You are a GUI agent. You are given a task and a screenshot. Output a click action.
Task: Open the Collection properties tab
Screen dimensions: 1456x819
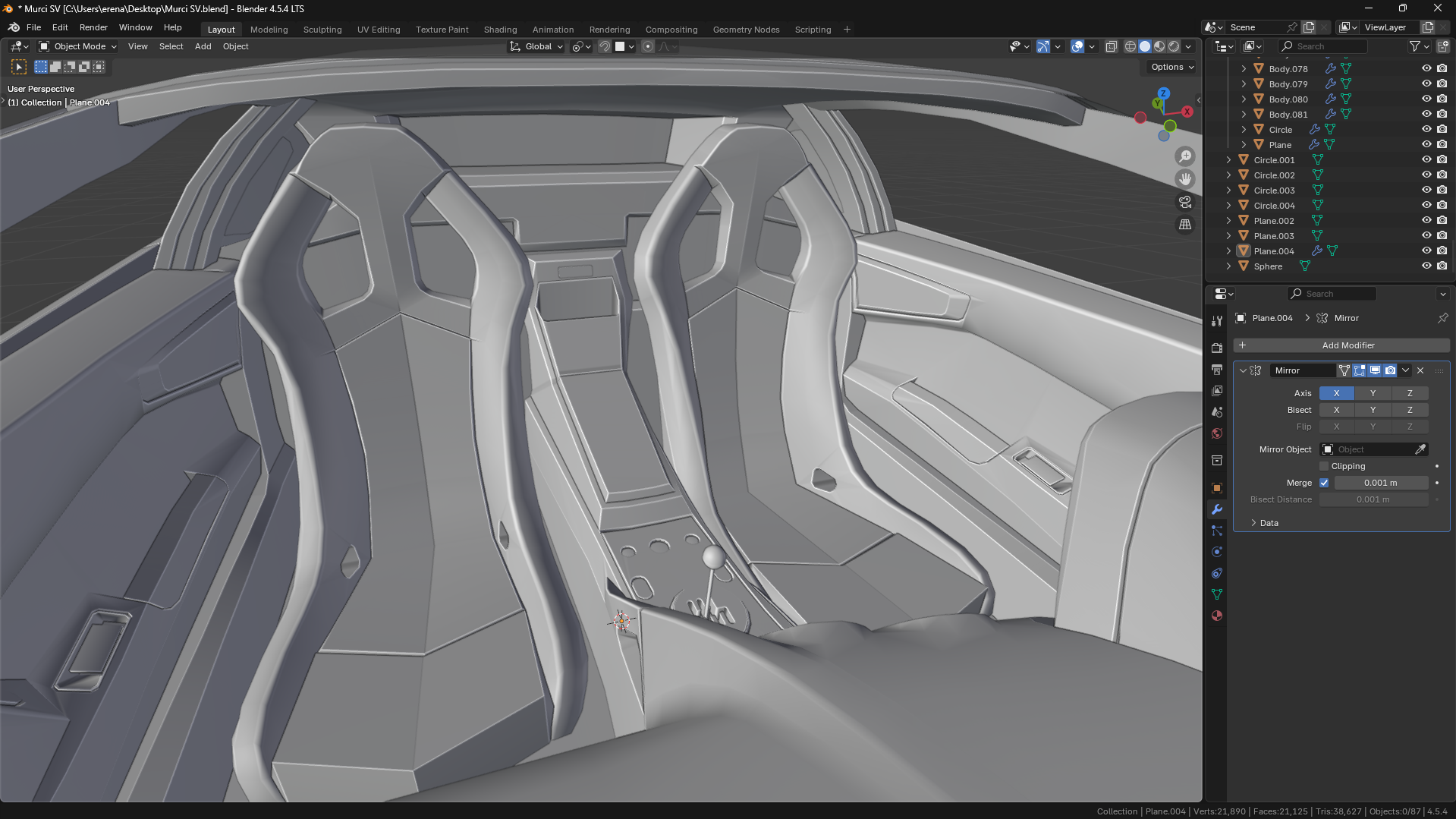coord(1217,461)
